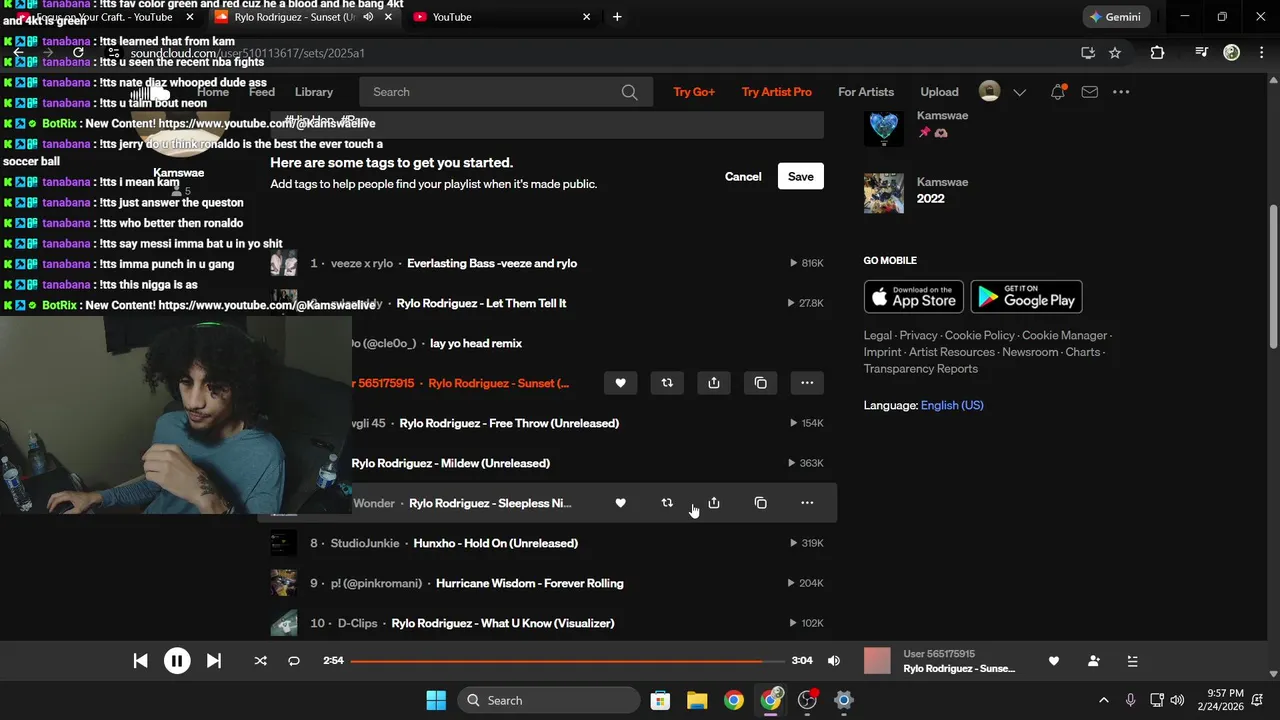Seek along the track progress bar
The image size is (1280, 720).
[x=567, y=661]
